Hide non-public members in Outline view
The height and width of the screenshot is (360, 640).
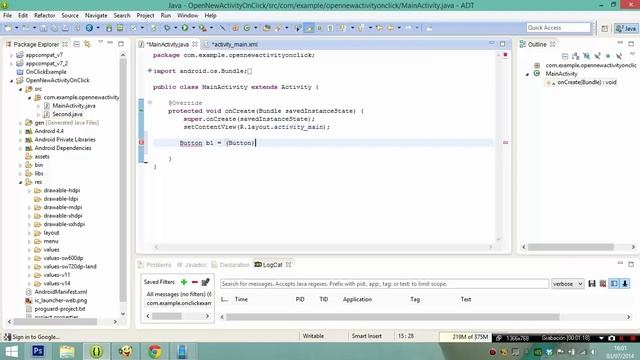[x=608, y=56]
